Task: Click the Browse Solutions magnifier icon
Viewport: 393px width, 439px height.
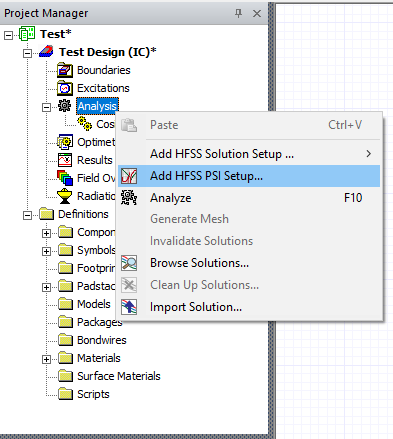Action: pos(129,263)
